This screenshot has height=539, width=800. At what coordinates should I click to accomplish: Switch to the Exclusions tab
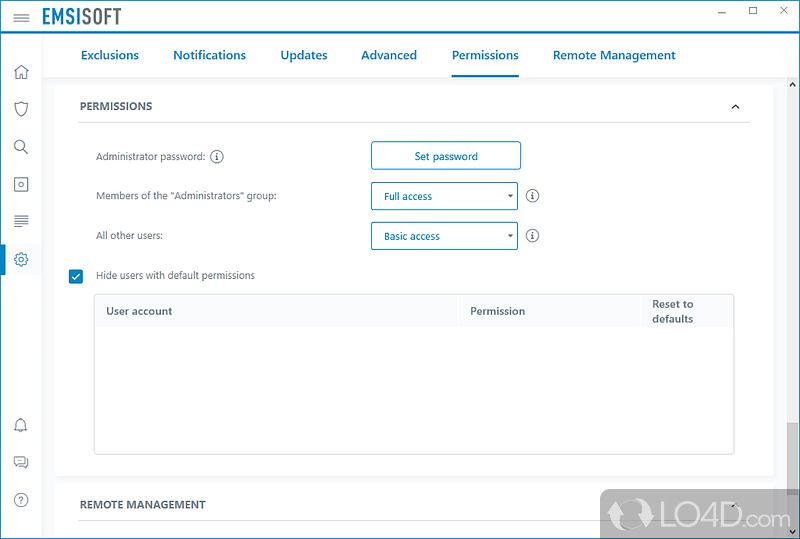pos(110,55)
